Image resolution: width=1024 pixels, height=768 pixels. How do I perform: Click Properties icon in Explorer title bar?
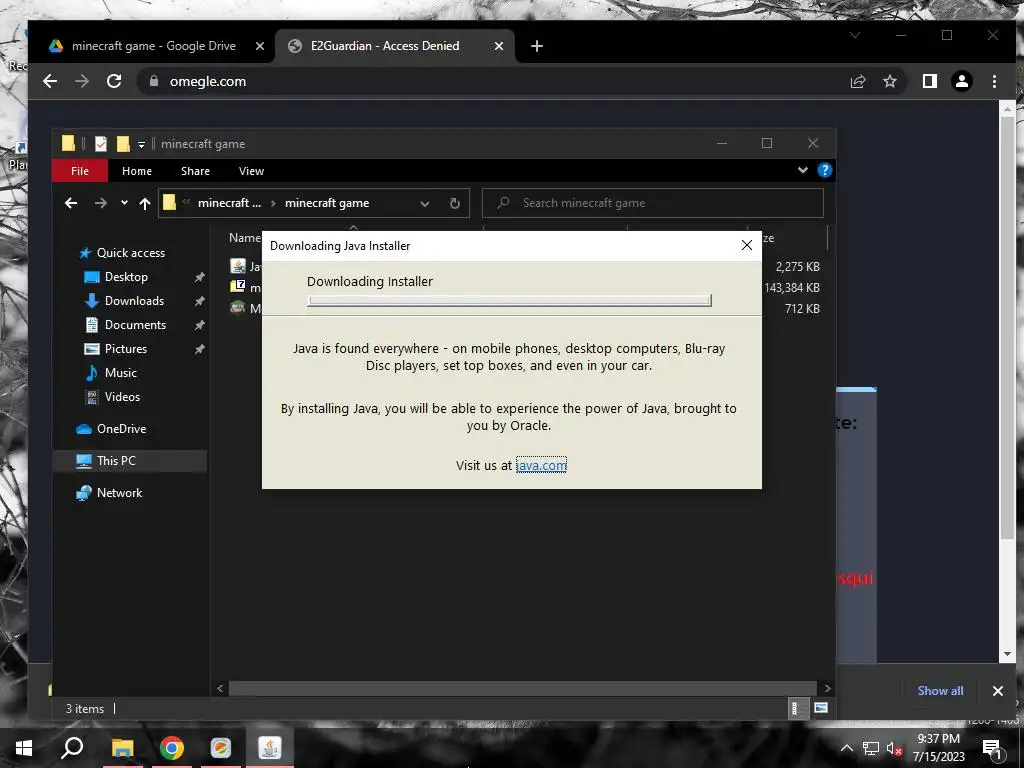(101, 144)
